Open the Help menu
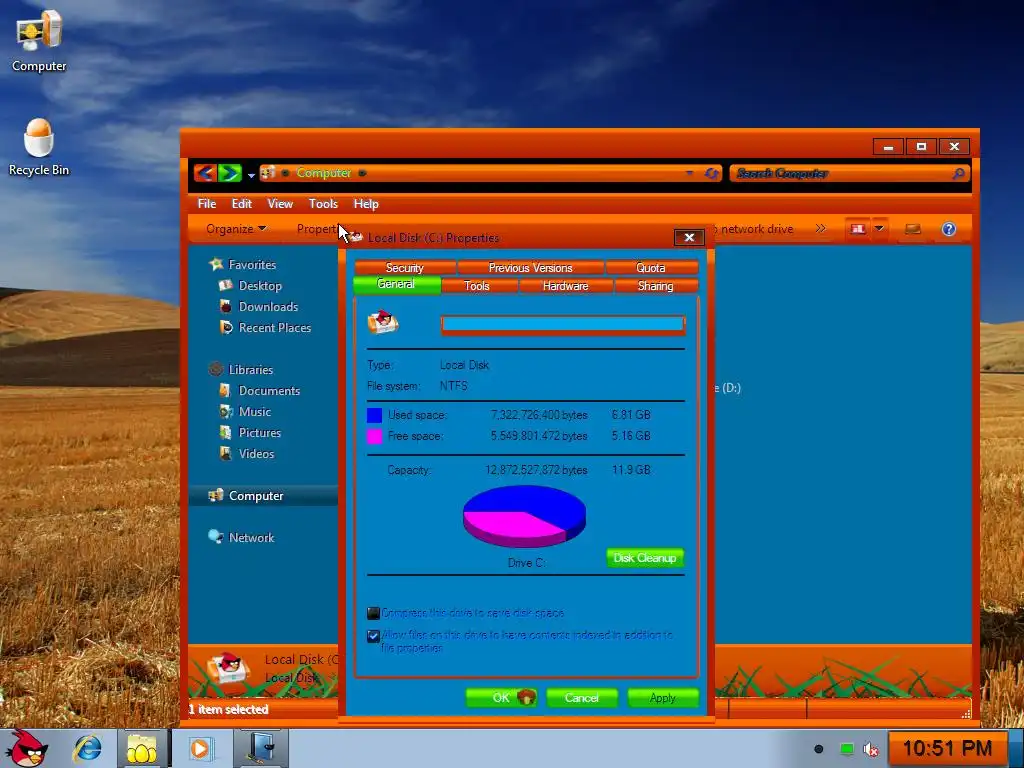Screen dimensions: 1024x768 tap(366, 204)
